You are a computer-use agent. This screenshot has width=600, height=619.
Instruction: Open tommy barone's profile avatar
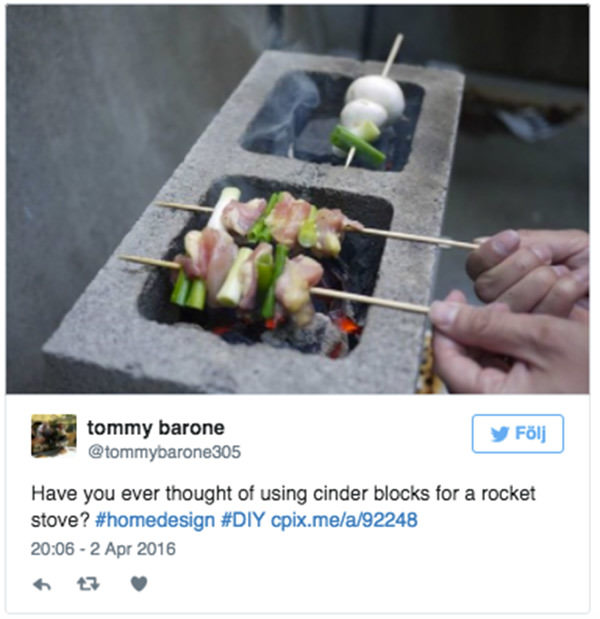click(54, 435)
